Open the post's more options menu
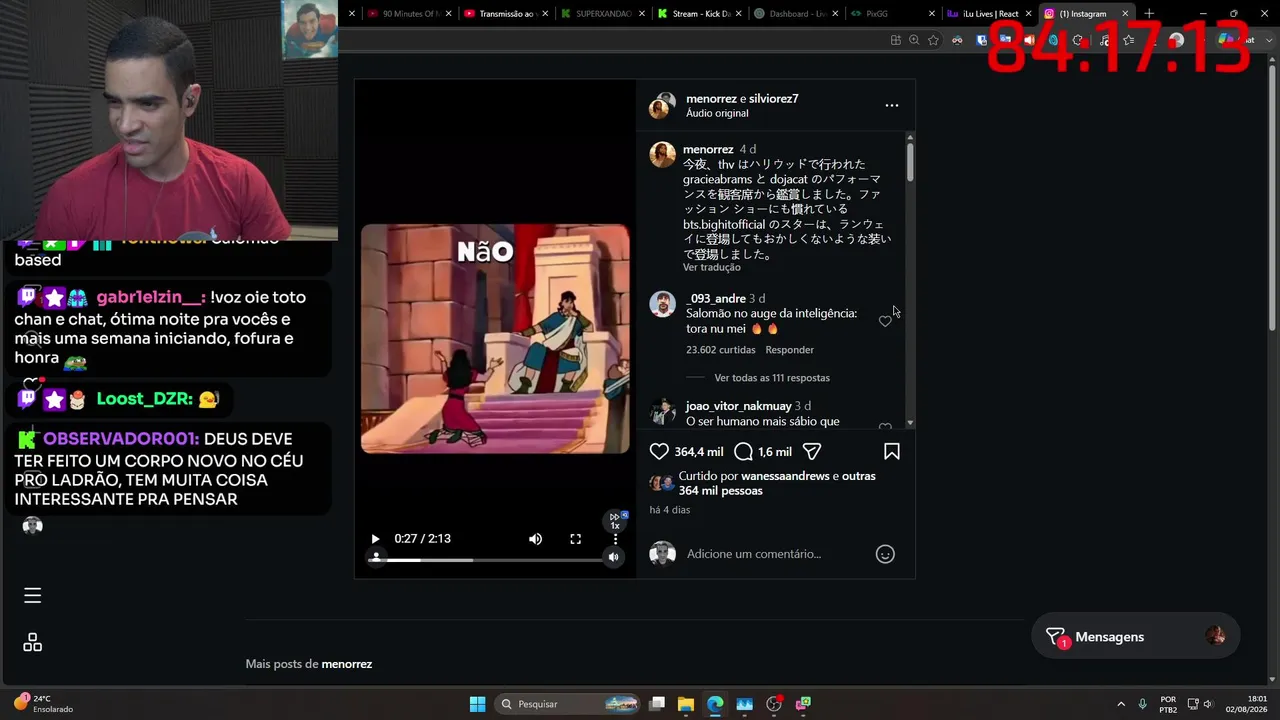The image size is (1280, 720). [892, 105]
